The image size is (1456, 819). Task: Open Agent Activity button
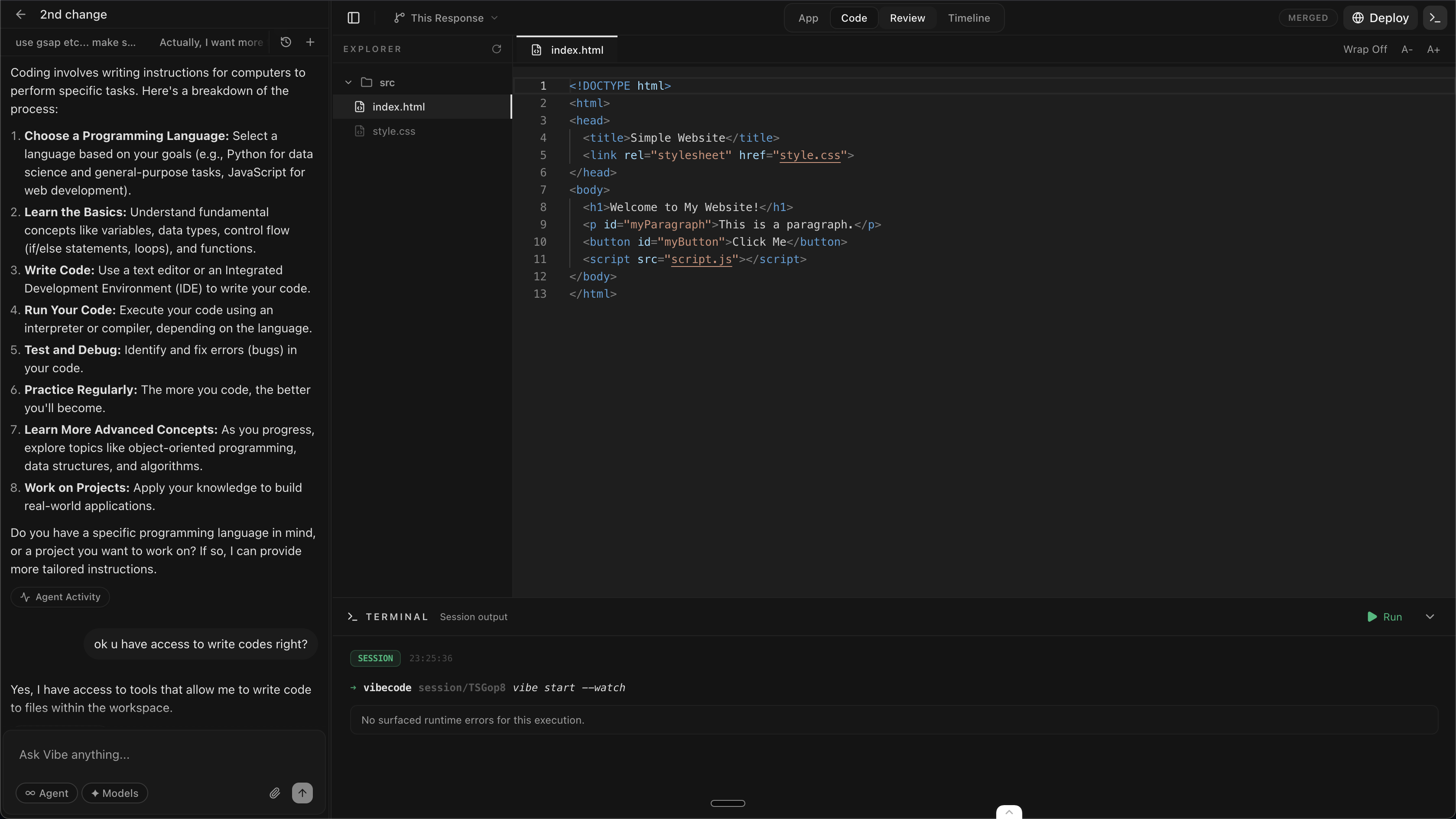point(60,597)
